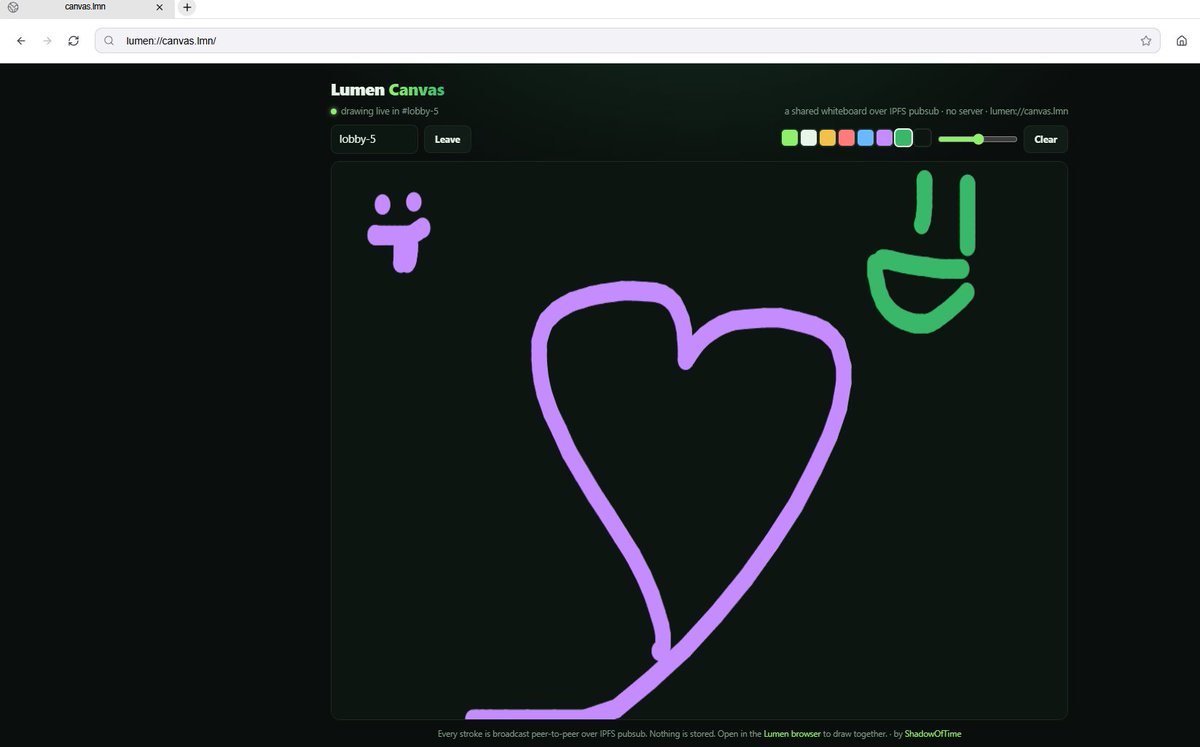
Task: Reload the canvas.lmn page
Action: [73, 41]
